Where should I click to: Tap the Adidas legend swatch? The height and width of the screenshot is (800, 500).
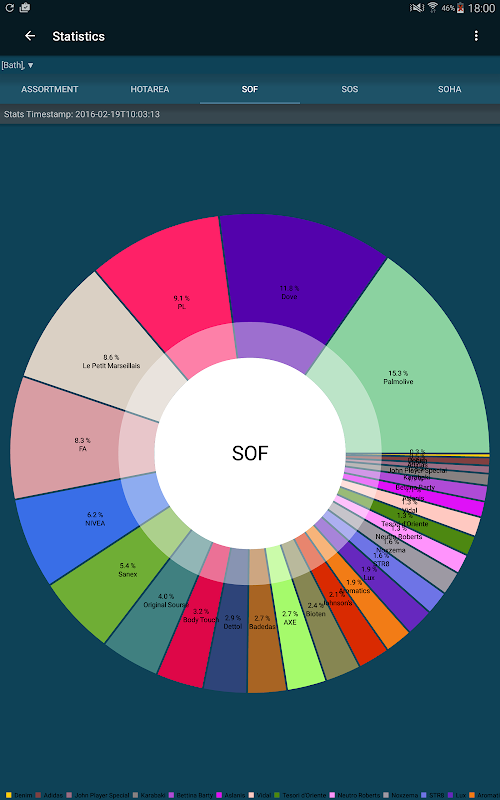[38, 795]
